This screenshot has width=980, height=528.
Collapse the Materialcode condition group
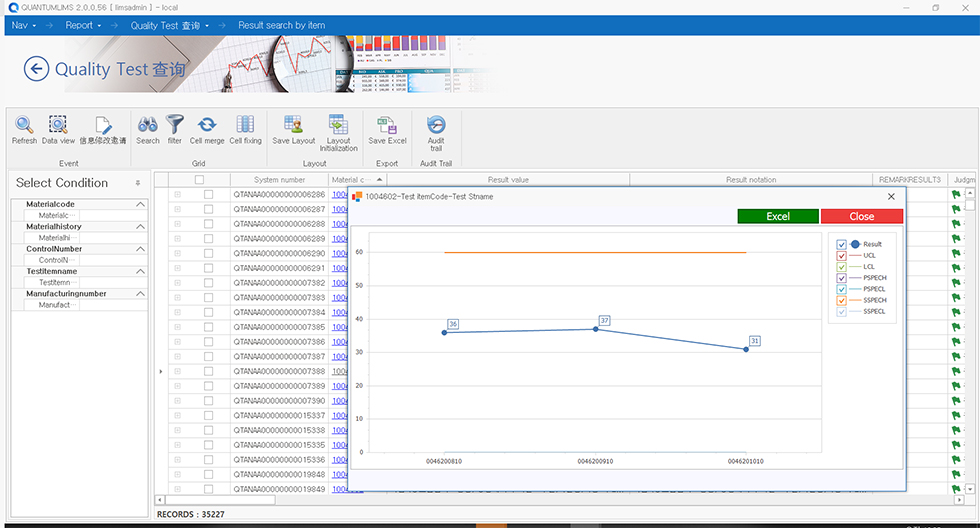click(x=140, y=205)
